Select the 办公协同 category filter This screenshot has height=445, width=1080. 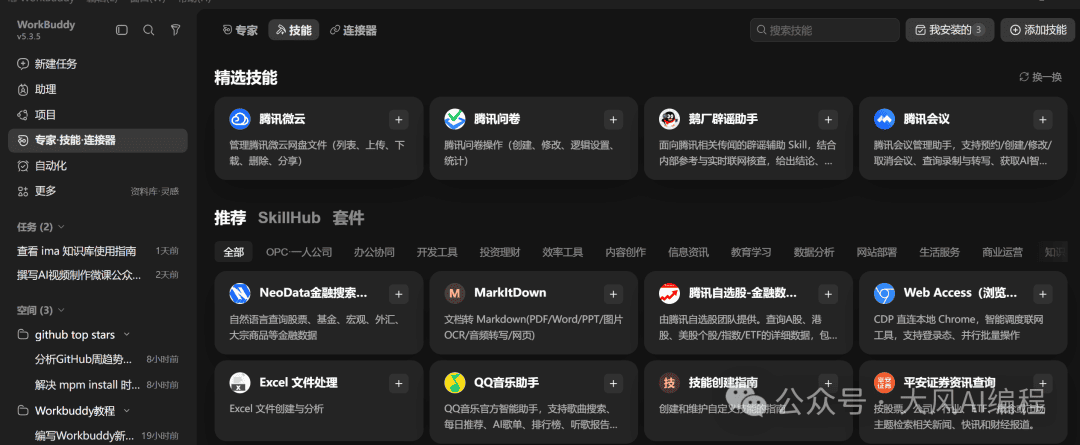[374, 252]
